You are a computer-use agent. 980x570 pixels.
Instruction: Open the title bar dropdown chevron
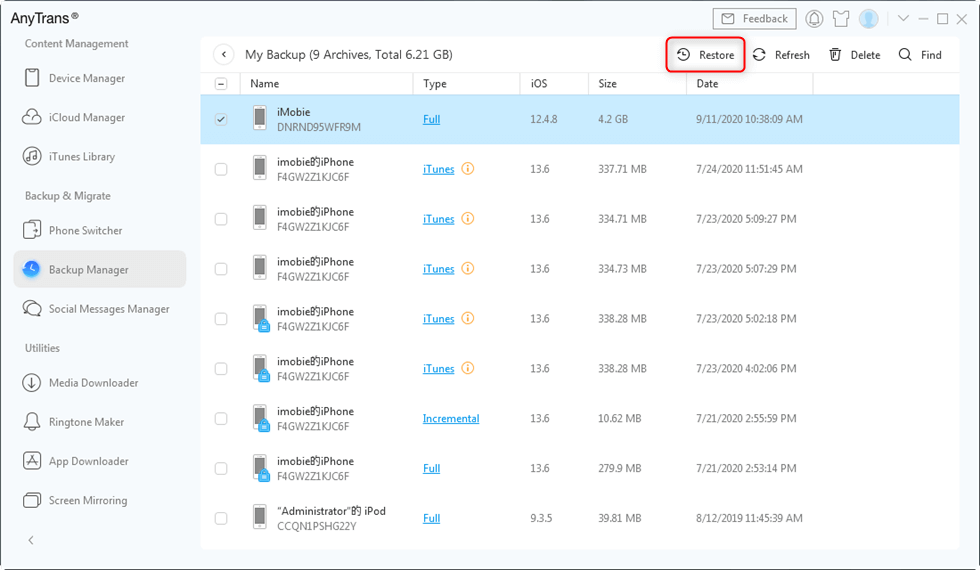click(x=903, y=19)
